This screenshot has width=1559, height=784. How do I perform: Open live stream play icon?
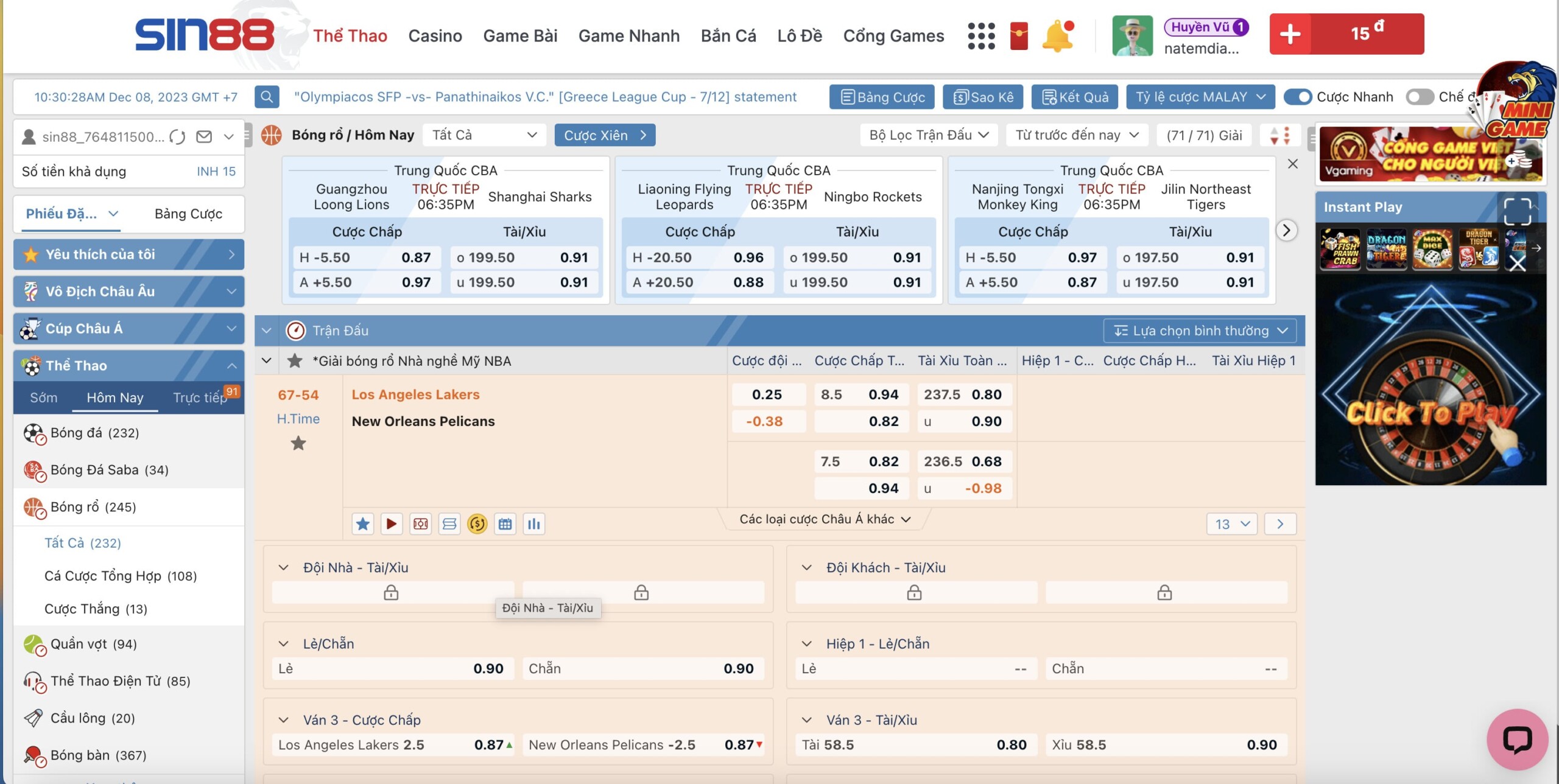pos(392,524)
